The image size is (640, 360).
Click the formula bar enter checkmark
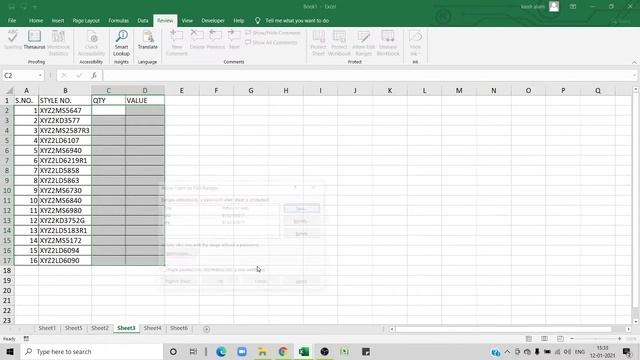(79, 75)
